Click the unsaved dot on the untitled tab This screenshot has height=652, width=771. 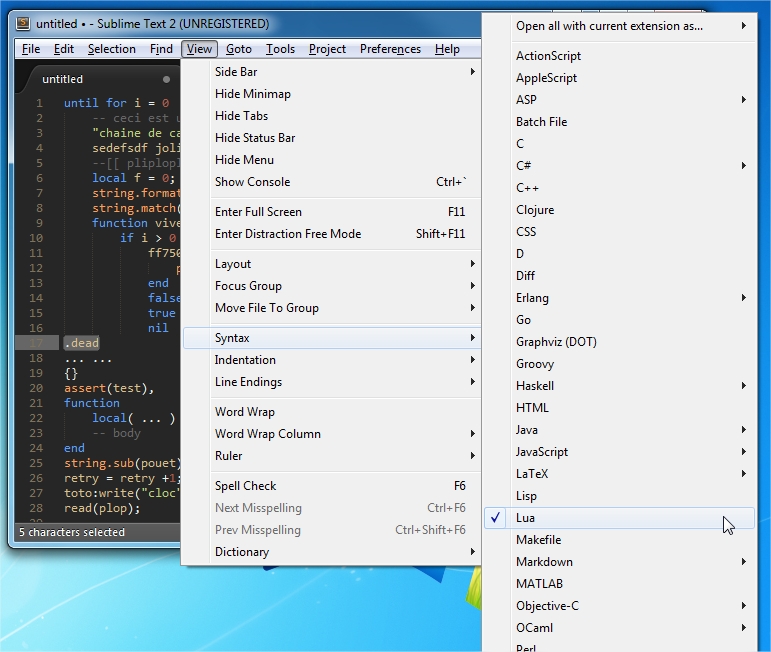click(x=166, y=79)
